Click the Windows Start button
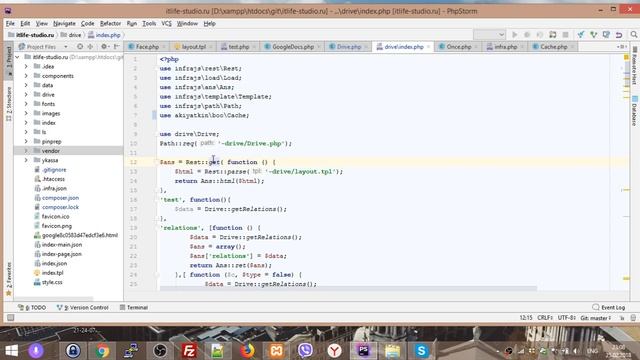The image size is (640, 360). [11, 351]
